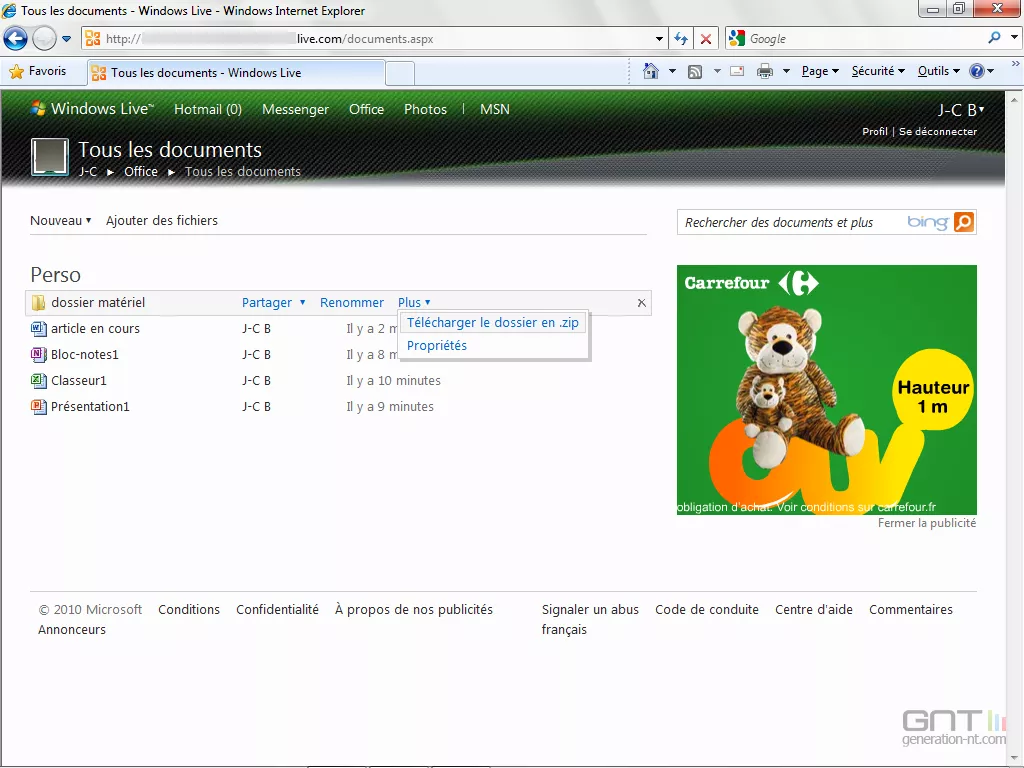Expand the address bar history dropdown

tap(659, 39)
